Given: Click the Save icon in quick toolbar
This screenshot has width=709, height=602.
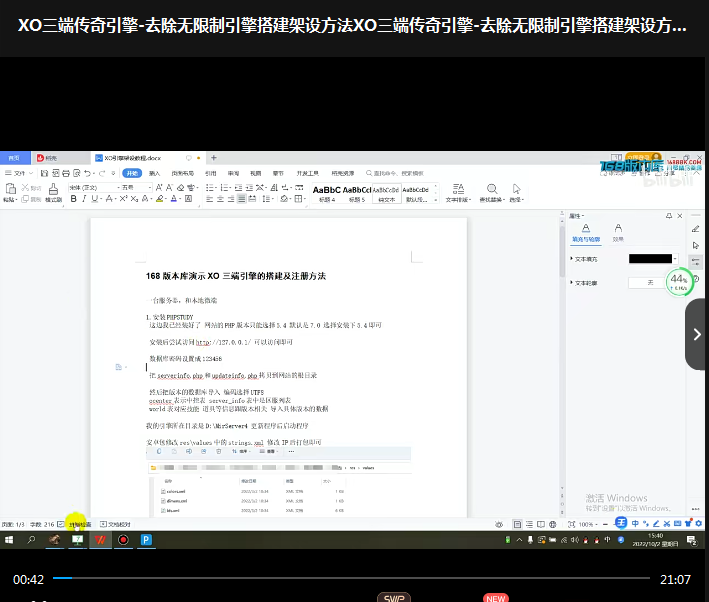Looking at the screenshot, I should tap(44, 173).
